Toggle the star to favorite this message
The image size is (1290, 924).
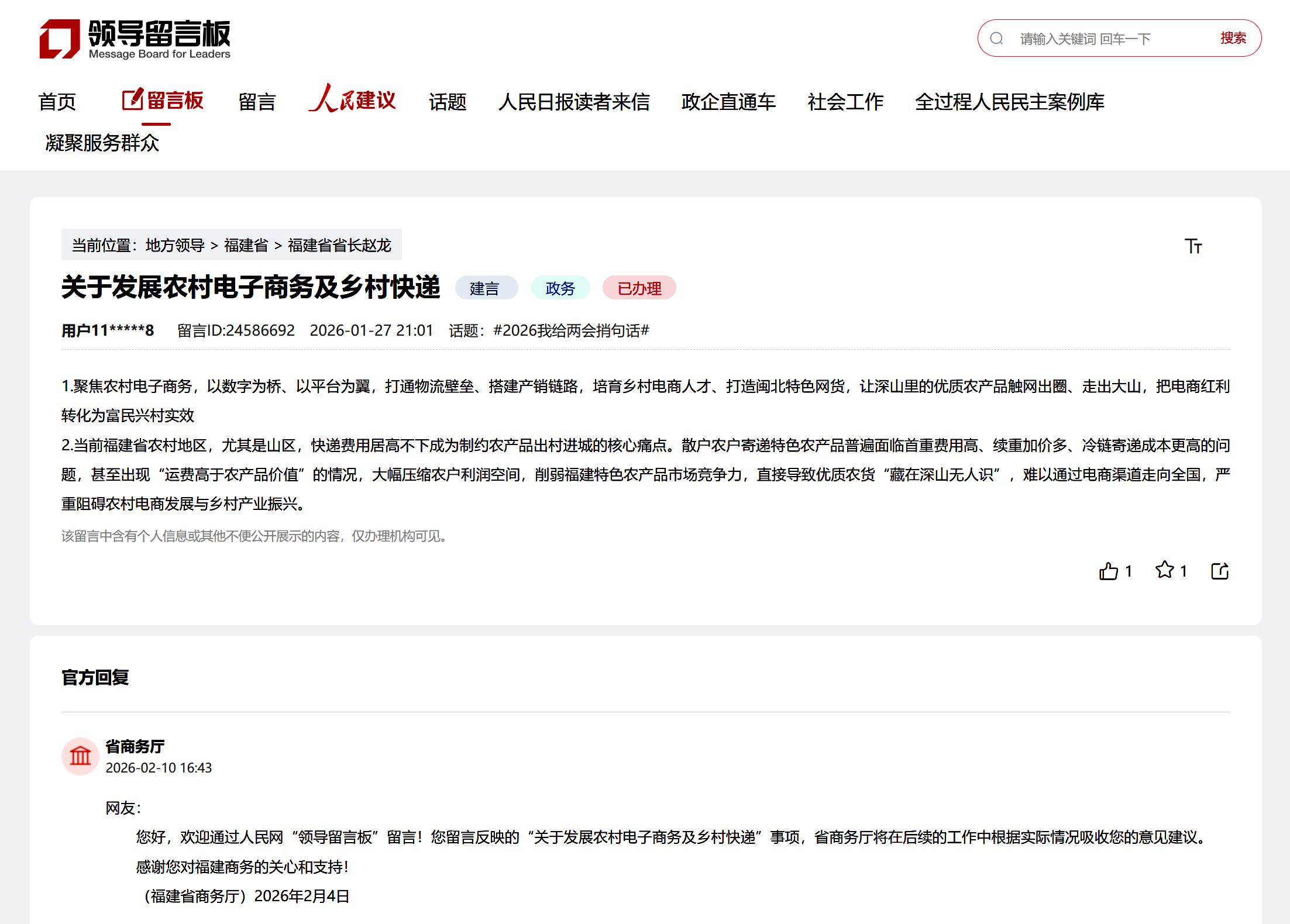(1166, 571)
